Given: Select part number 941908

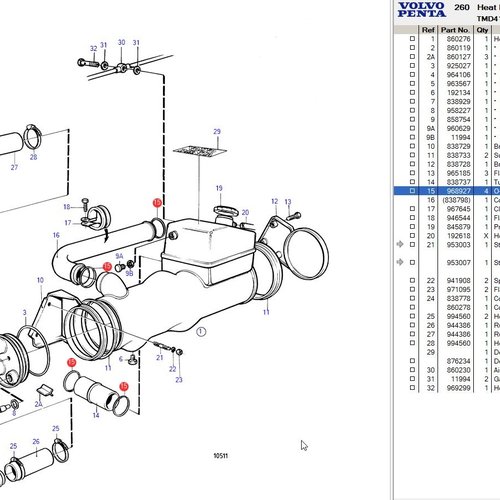Looking at the screenshot, I should click(x=459, y=281).
